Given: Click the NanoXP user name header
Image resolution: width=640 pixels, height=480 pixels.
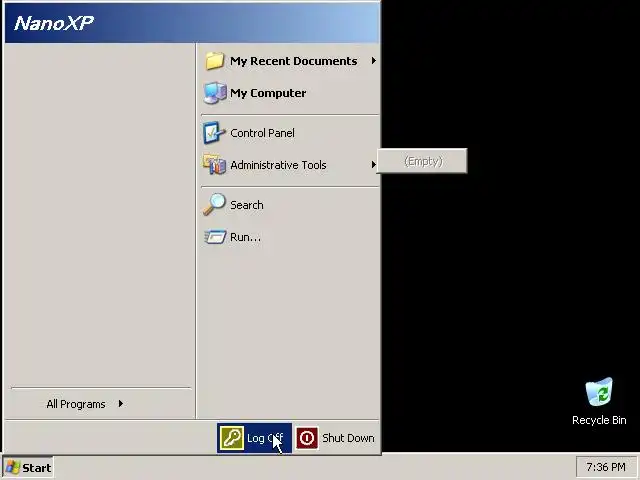Looking at the screenshot, I should click(54, 23).
